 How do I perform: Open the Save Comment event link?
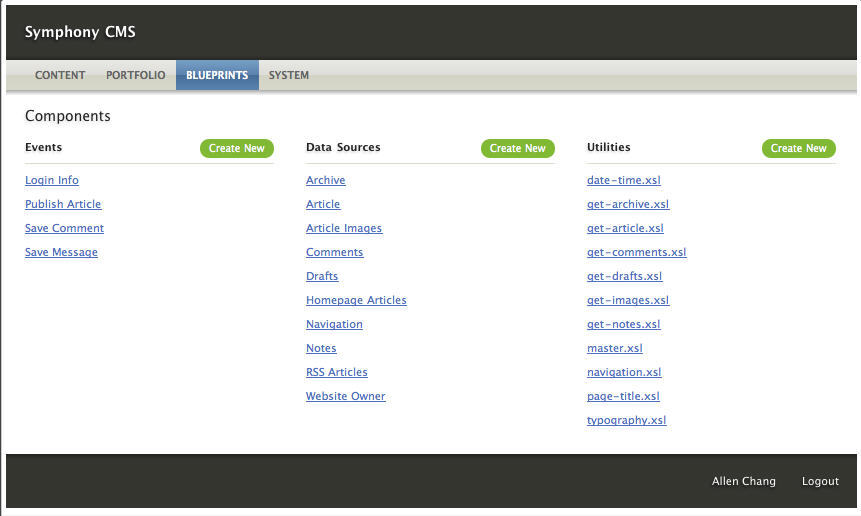click(x=64, y=228)
